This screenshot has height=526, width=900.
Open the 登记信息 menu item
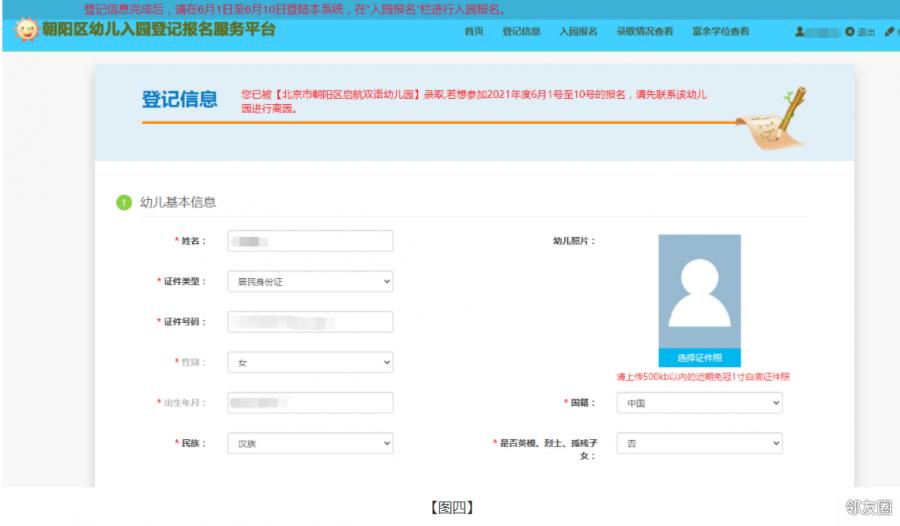[x=521, y=32]
